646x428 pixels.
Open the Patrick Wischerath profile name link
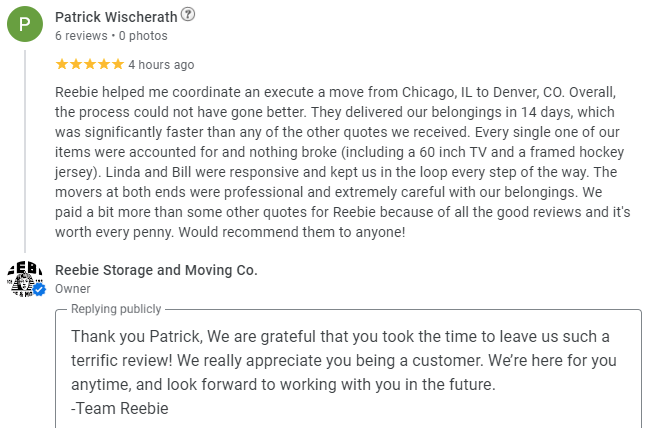[116, 16]
